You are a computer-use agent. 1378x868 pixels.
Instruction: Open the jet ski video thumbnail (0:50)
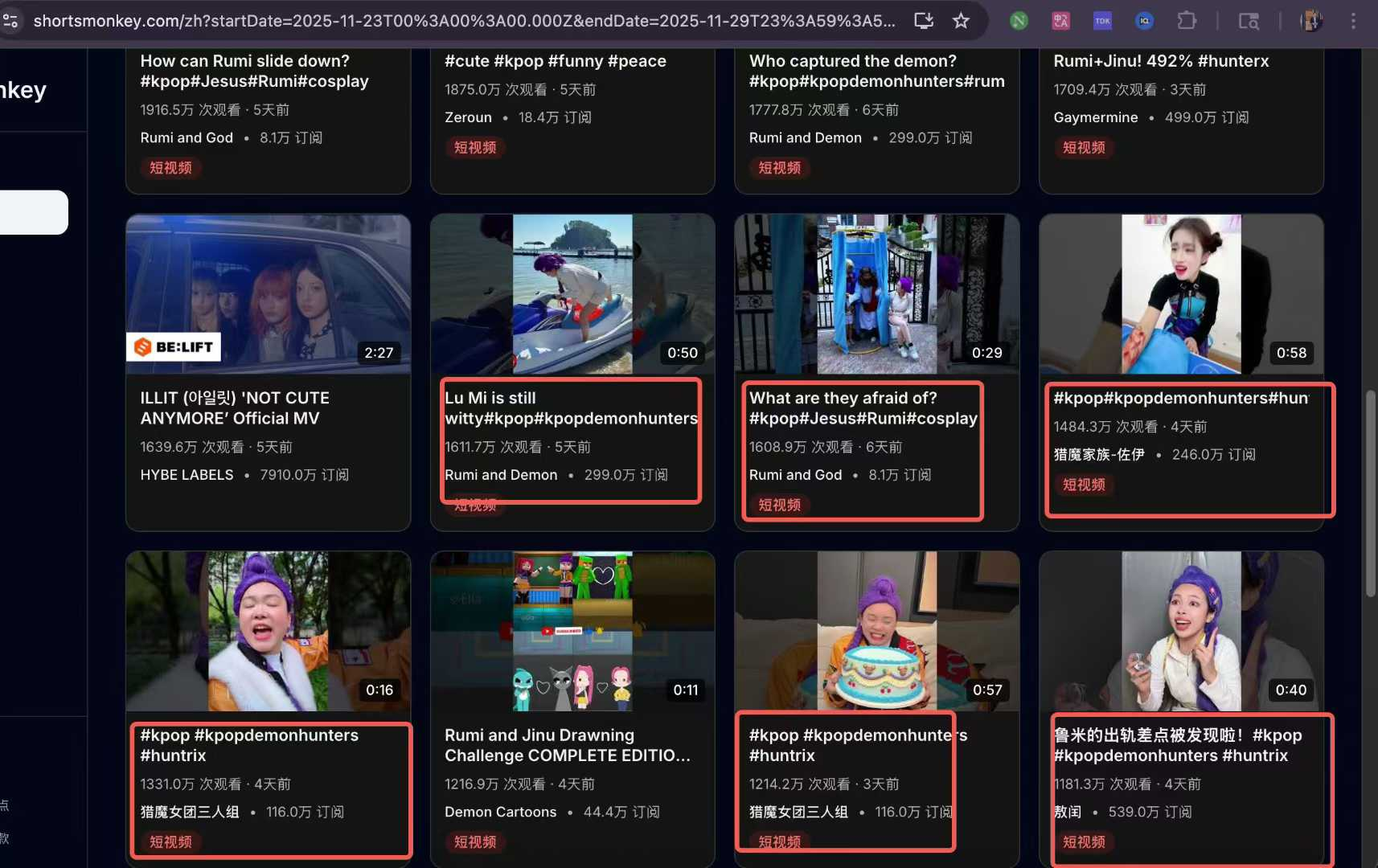coord(572,294)
